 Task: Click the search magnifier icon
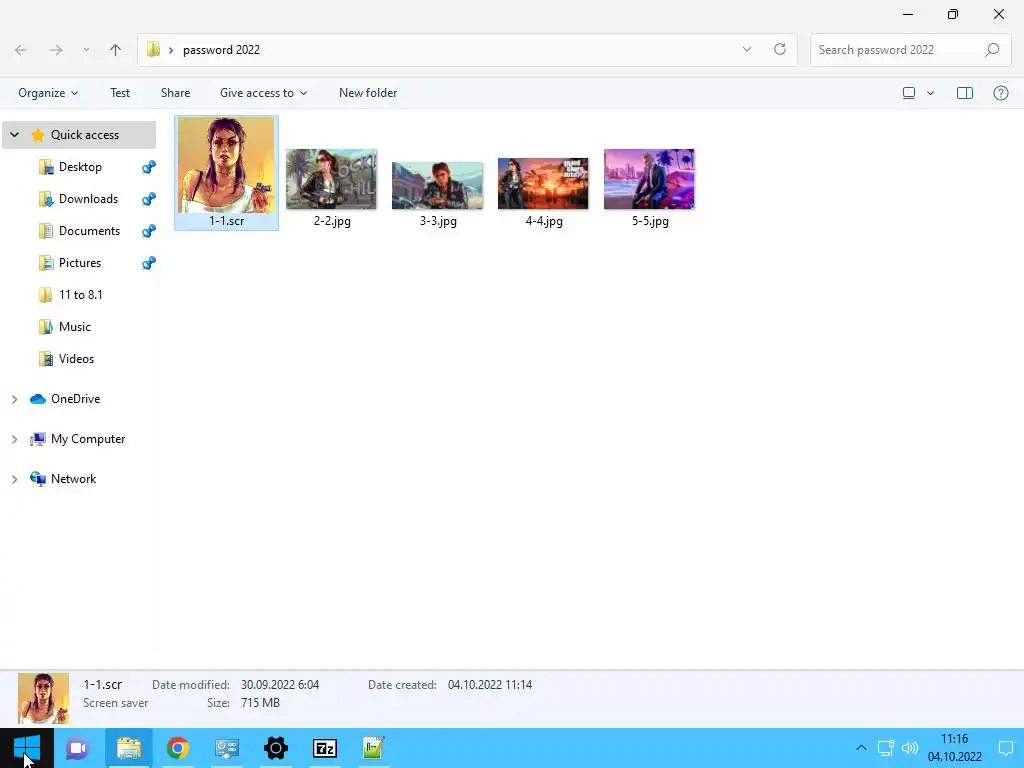click(x=992, y=50)
